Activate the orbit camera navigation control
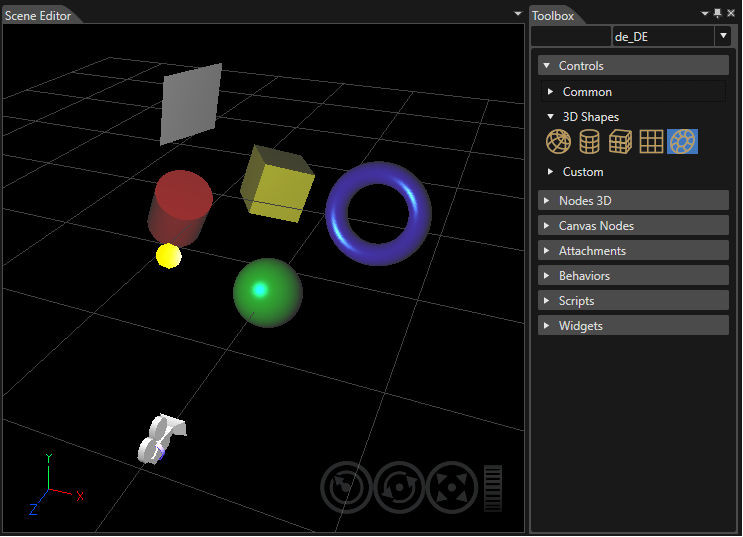This screenshot has height=537, width=743. [x=346, y=487]
